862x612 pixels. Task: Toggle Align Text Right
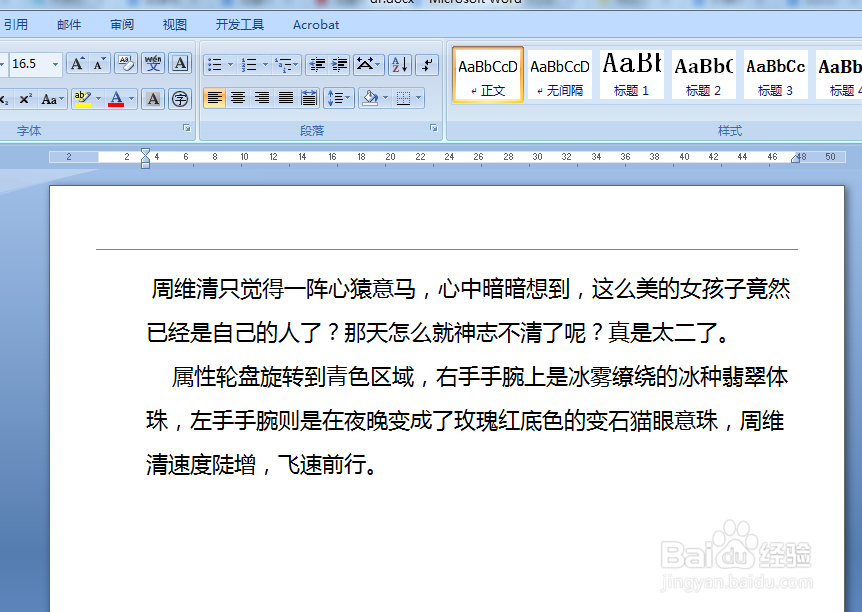tap(262, 98)
